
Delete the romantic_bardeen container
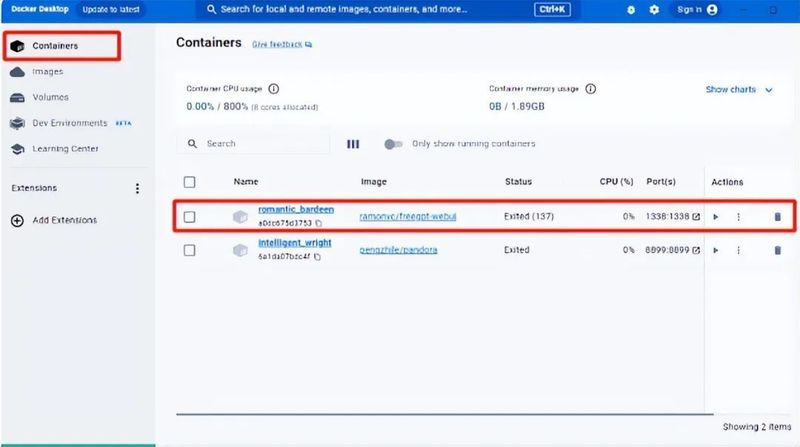(778, 217)
